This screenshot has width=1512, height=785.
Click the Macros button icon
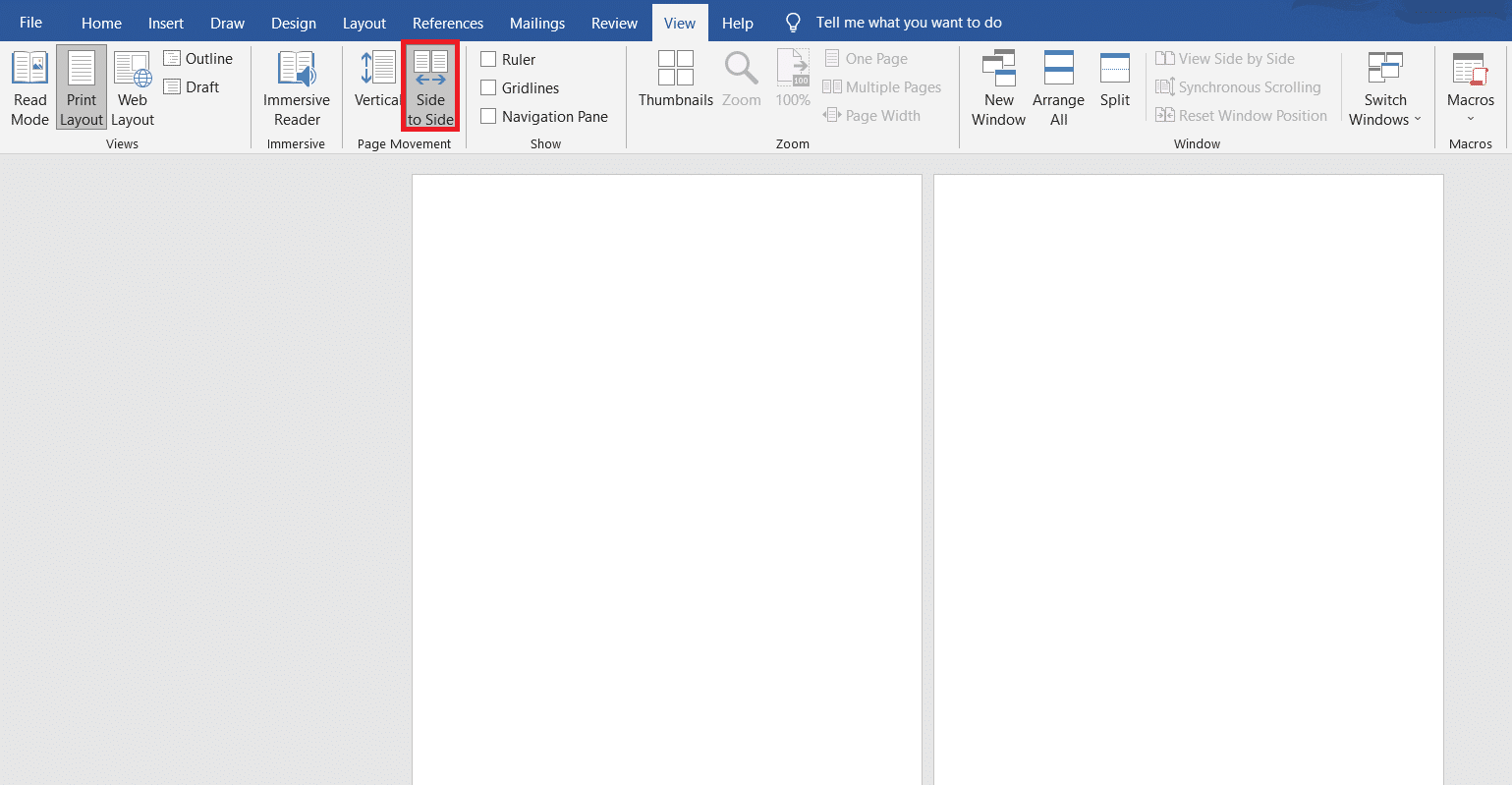pyautogui.click(x=1470, y=69)
